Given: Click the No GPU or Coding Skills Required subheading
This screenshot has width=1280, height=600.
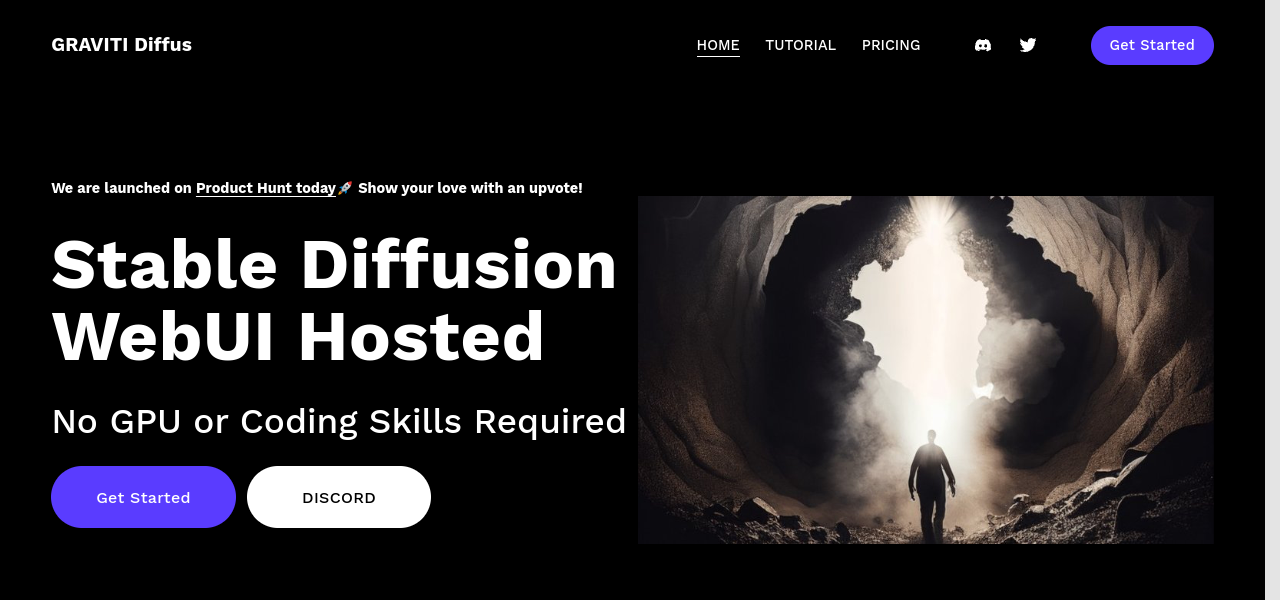Looking at the screenshot, I should tap(339, 422).
